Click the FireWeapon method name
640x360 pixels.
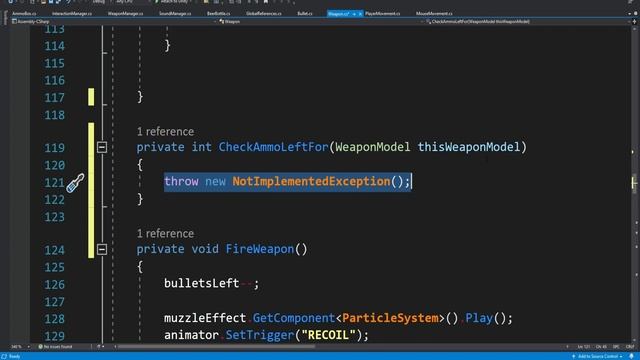point(260,249)
